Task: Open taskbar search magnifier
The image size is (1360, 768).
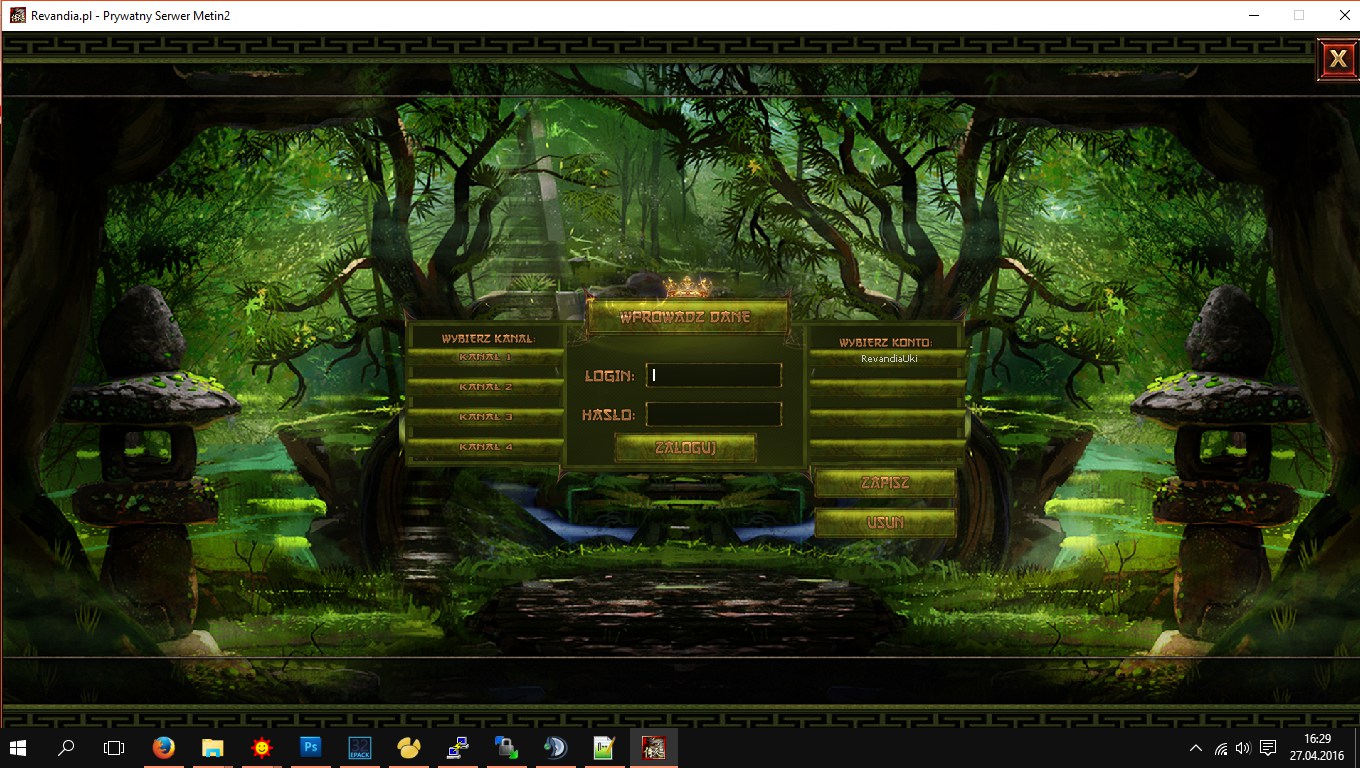Action: 66,748
